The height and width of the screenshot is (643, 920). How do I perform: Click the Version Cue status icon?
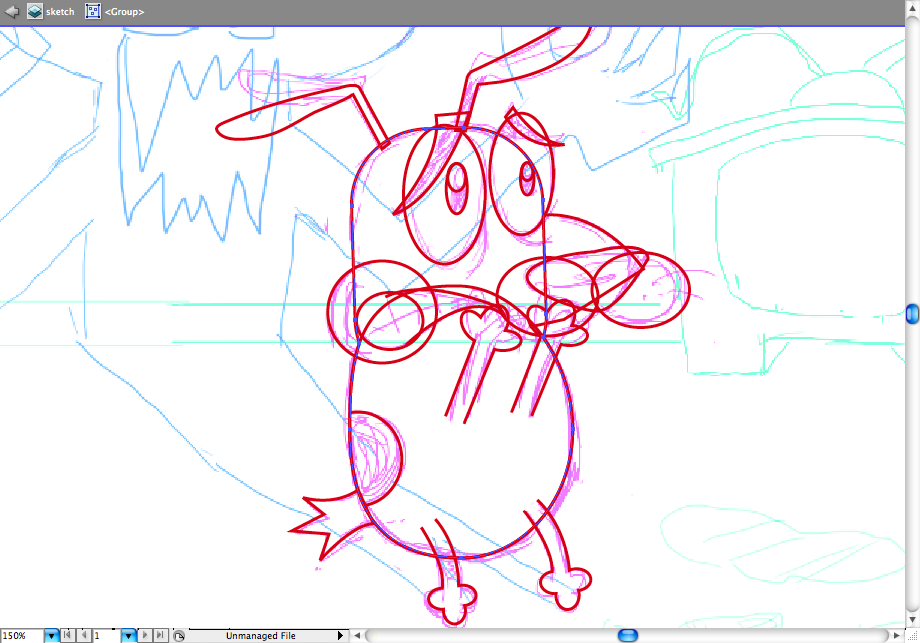[179, 635]
